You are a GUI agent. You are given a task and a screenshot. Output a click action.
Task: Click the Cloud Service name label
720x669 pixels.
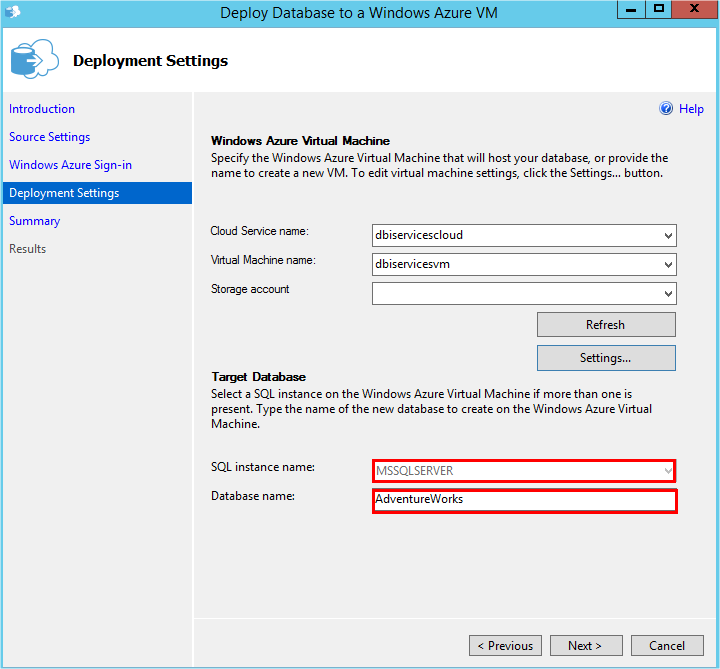pyautogui.click(x=259, y=231)
